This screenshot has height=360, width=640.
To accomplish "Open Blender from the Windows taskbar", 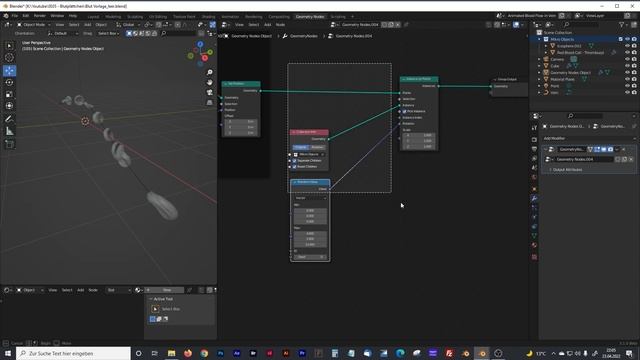I will click(482, 353).
